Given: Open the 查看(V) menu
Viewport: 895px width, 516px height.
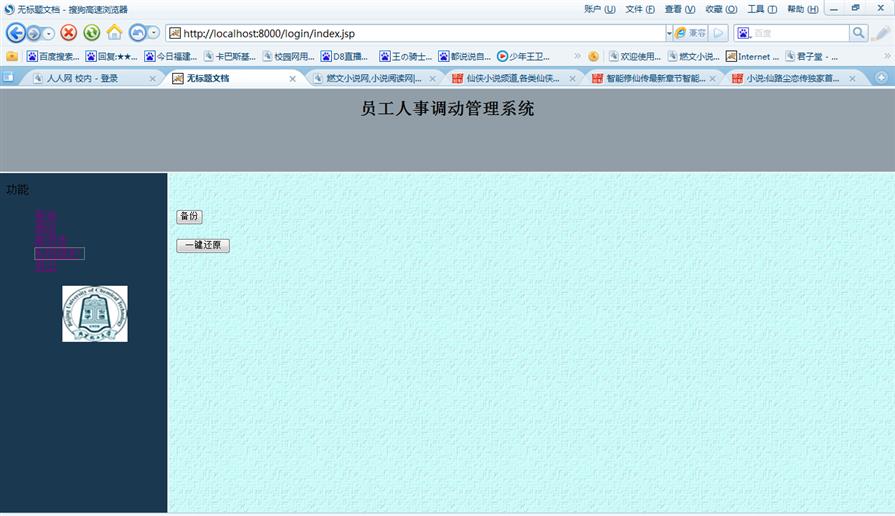Looking at the screenshot, I should click(x=680, y=9).
